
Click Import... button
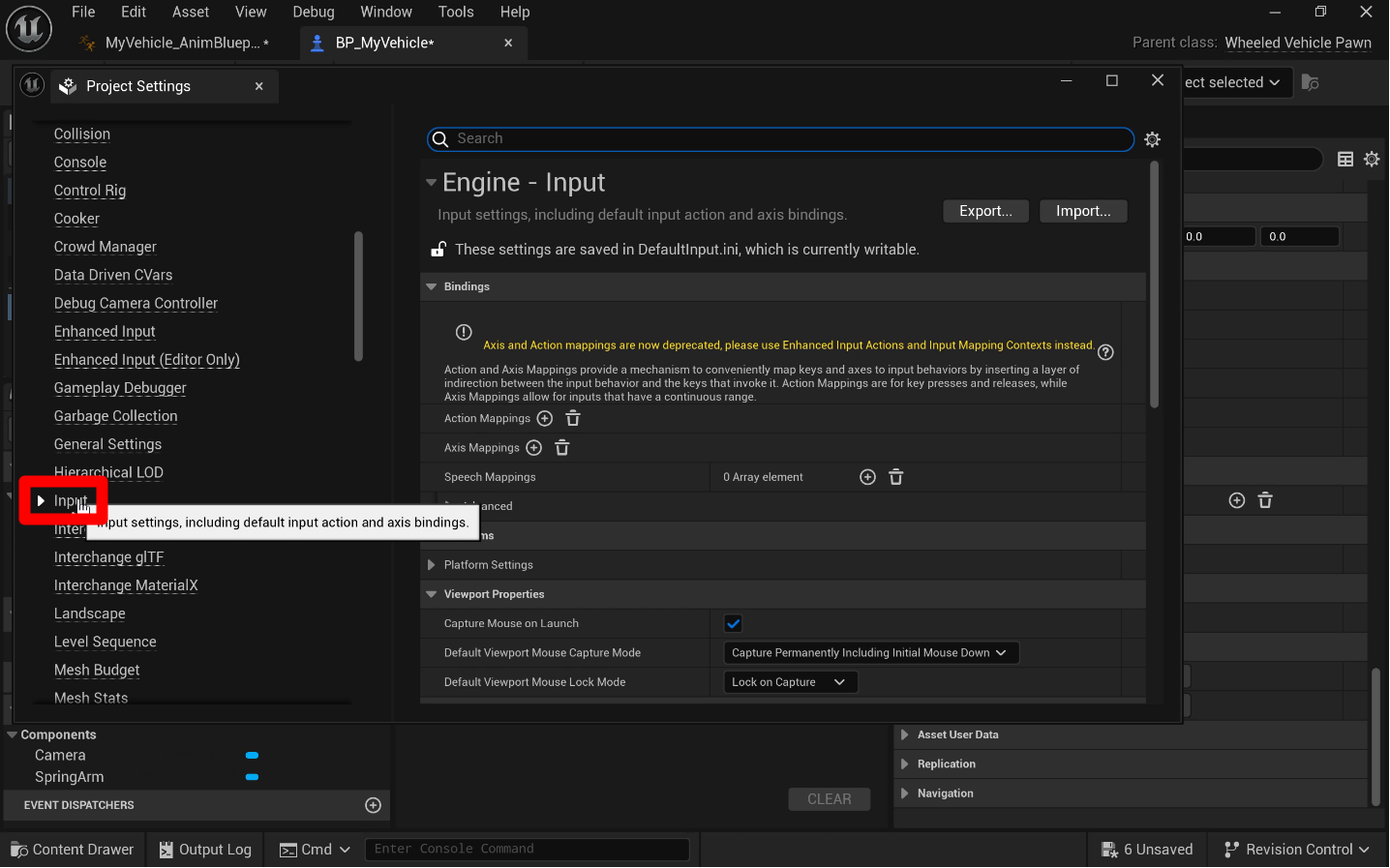click(x=1083, y=211)
